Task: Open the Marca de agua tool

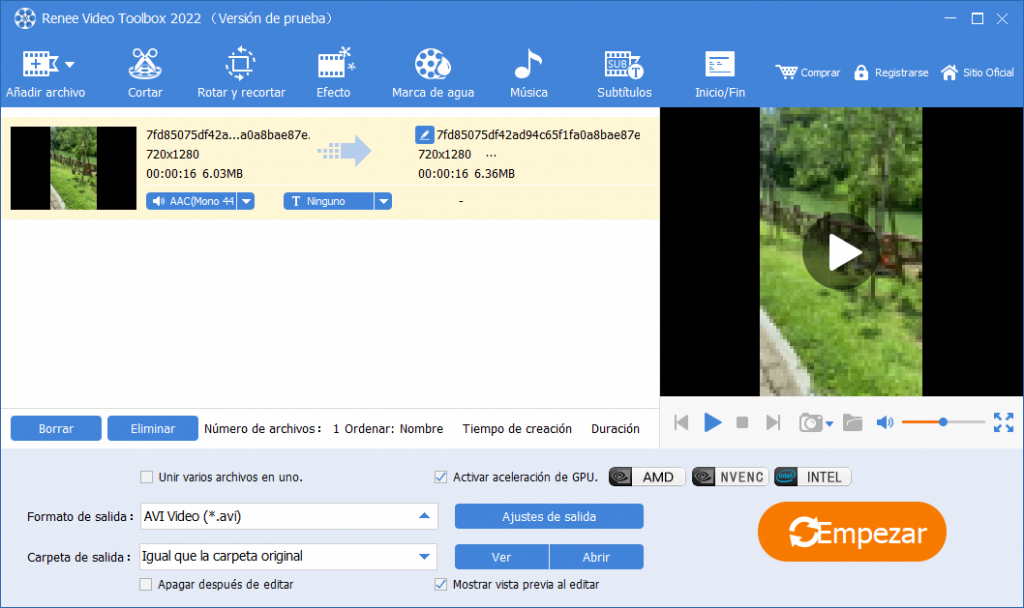Action: click(x=433, y=70)
